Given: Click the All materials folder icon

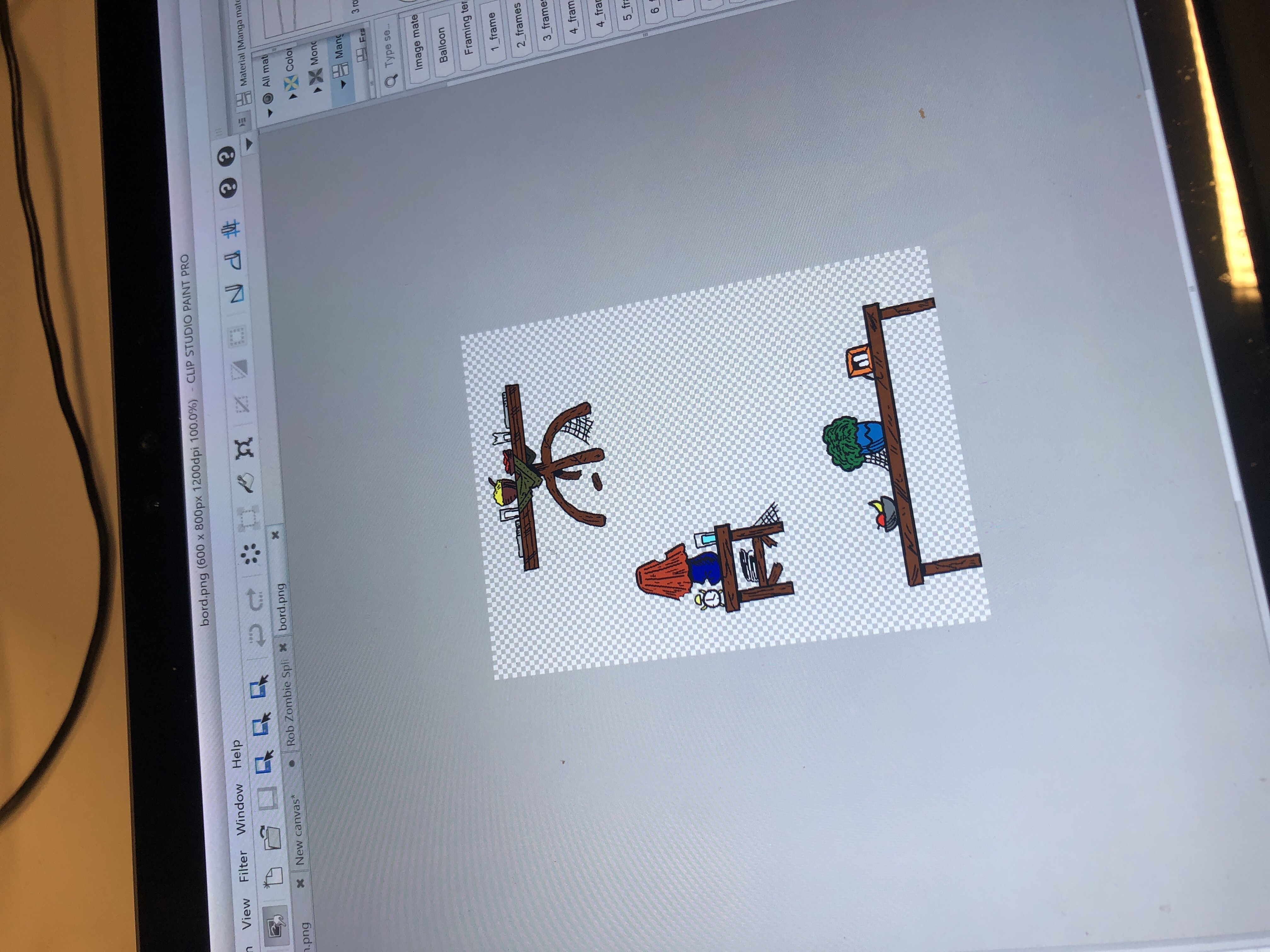Looking at the screenshot, I should 267,98.
